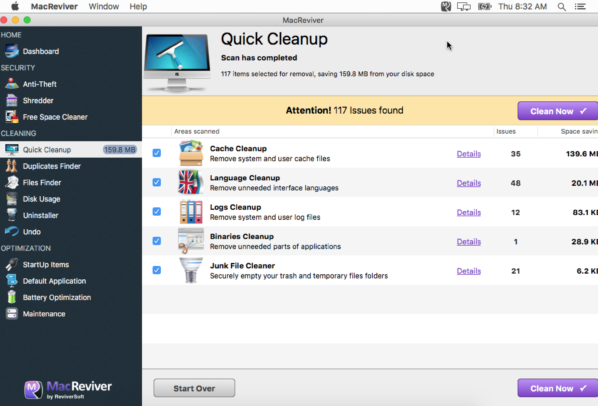Open the Shredder tool icon
Image resolution: width=598 pixels, height=406 pixels.
[11, 100]
